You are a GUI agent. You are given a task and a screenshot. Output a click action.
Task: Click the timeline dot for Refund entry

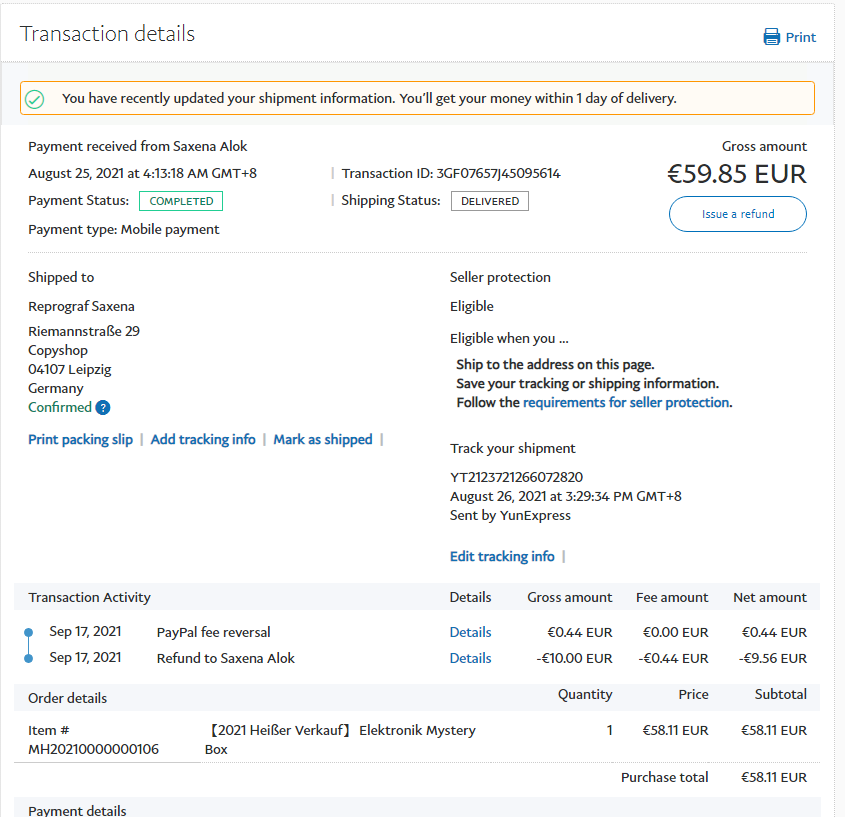click(x=29, y=658)
